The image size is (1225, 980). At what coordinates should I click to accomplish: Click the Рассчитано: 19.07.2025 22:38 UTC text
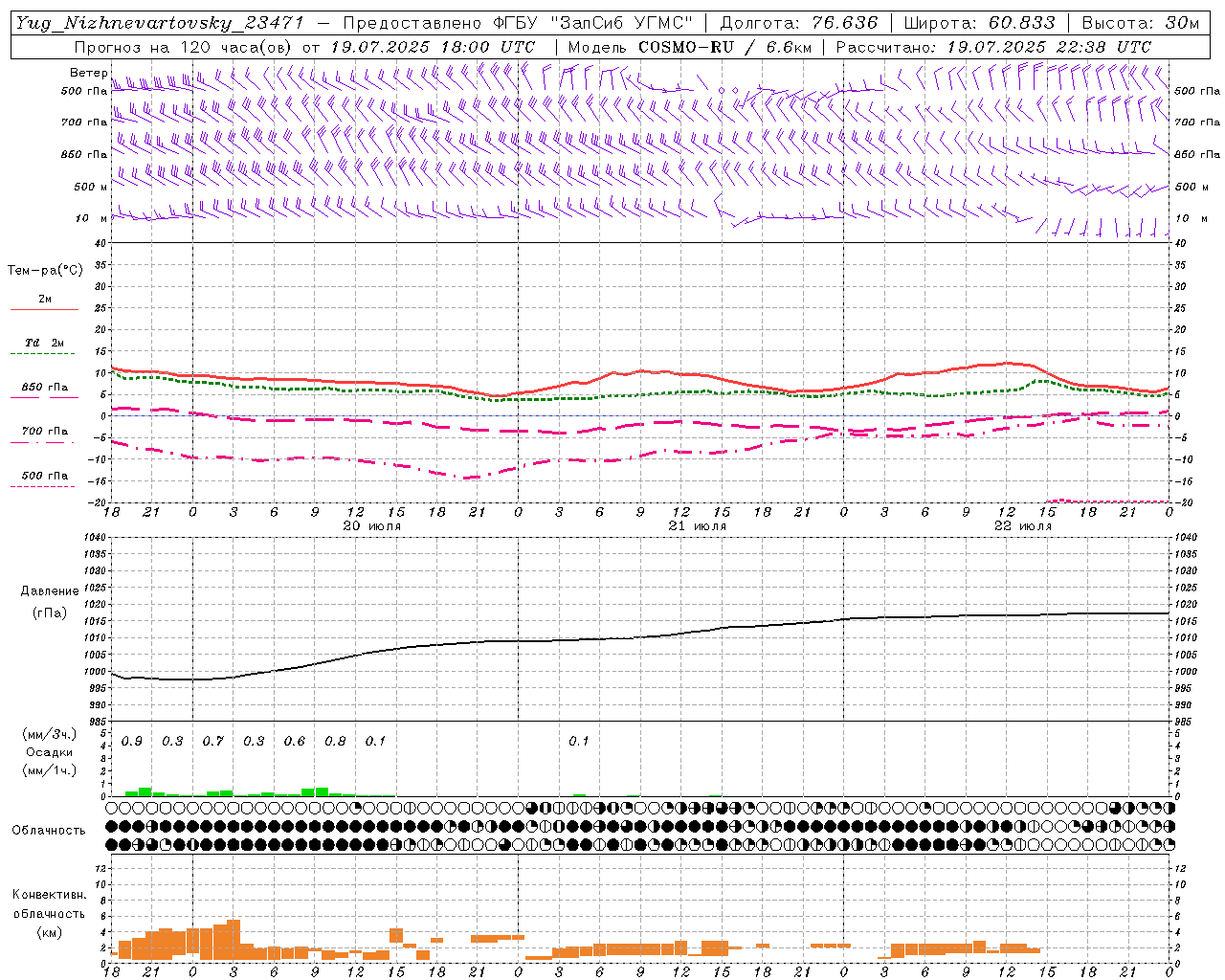pyautogui.click(x=993, y=47)
